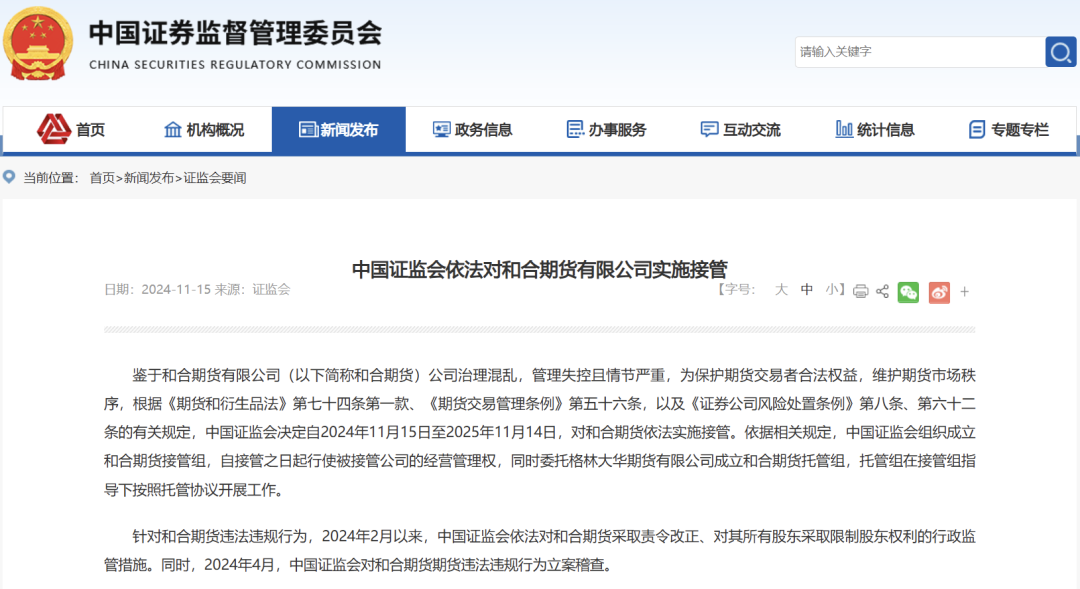Click the English name CHINA SECURITIES REGULATORY COMMISSION
Screen dimensions: 1080x589
point(235,65)
